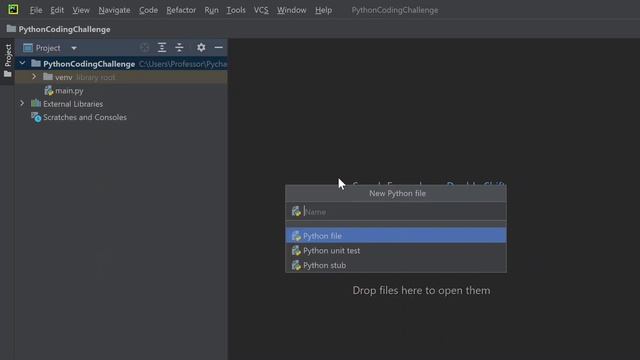Click the Select Opened File locate icon

(x=144, y=48)
